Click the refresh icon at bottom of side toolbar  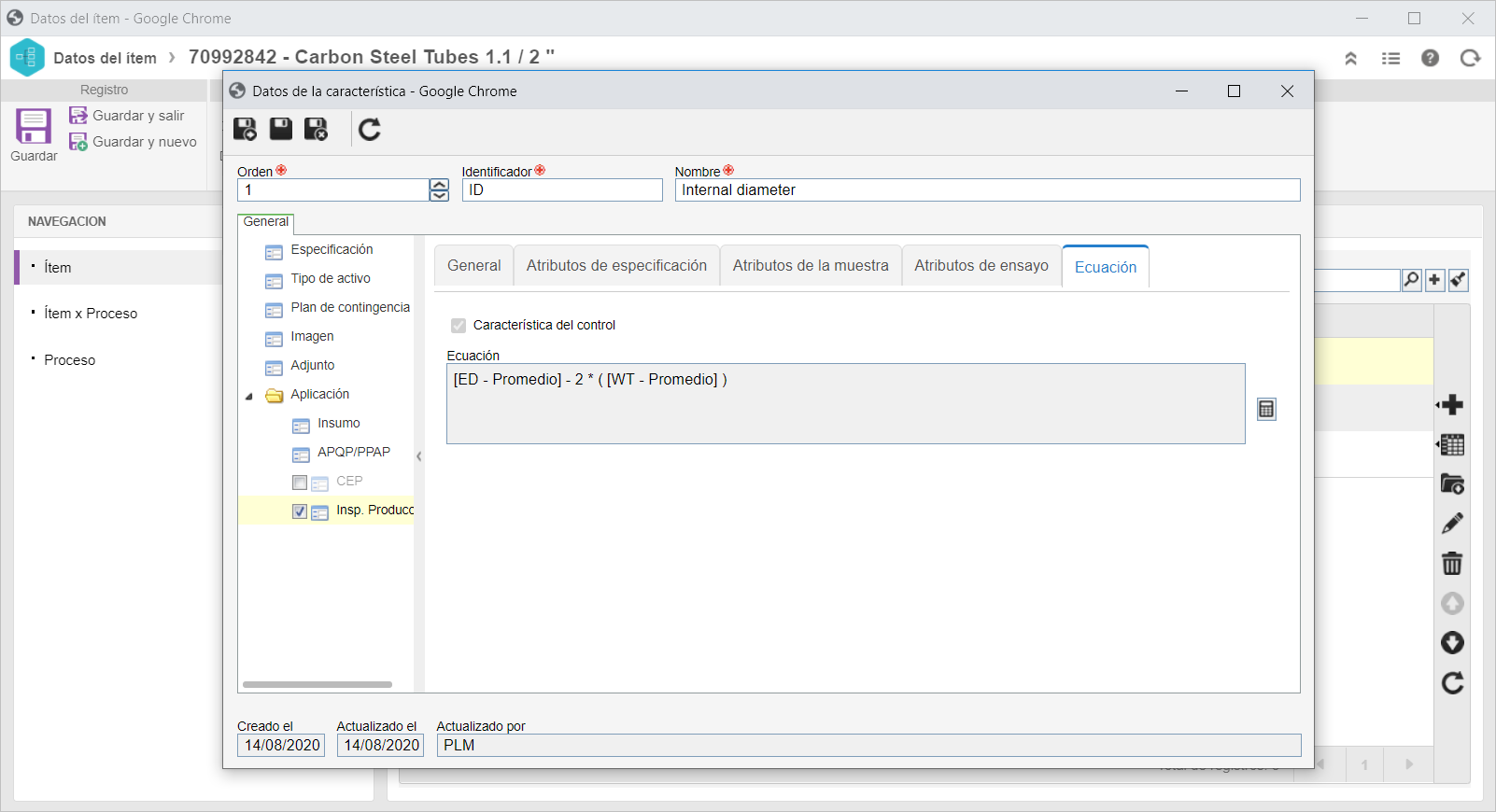click(1452, 683)
